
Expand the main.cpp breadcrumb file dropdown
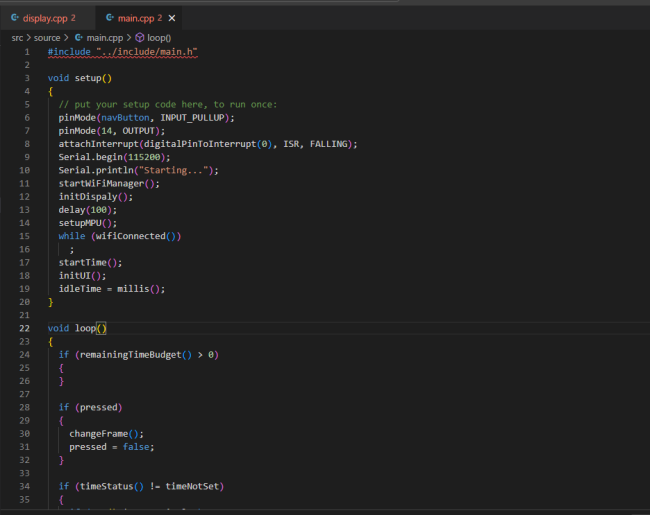(103, 37)
